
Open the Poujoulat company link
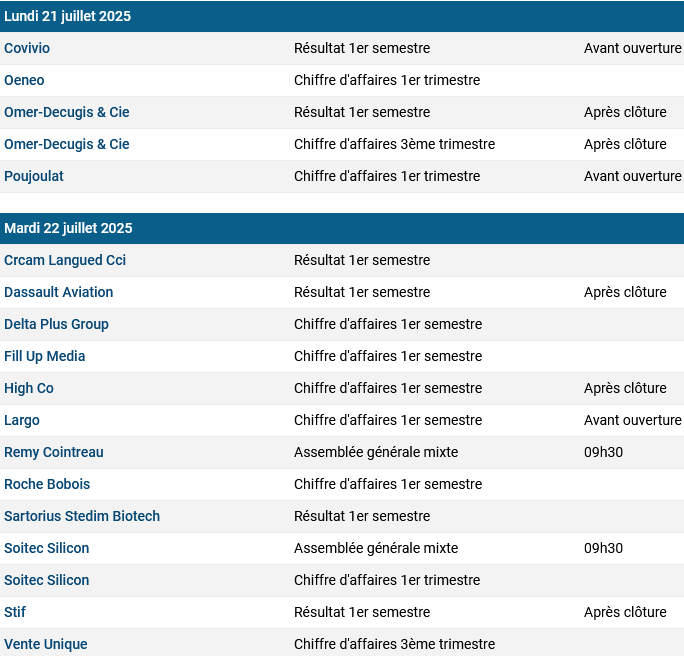pyautogui.click(x=34, y=176)
